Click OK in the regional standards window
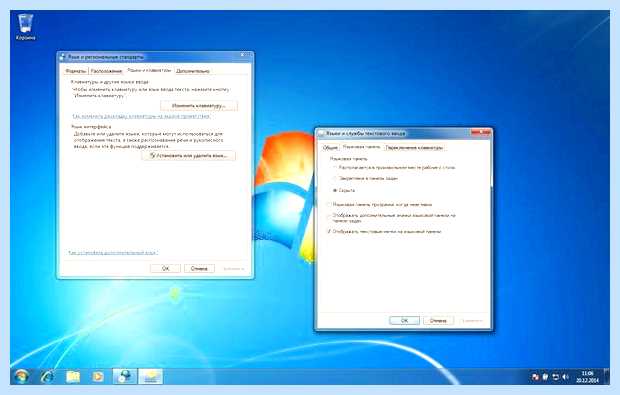620x395 pixels. 165,268
